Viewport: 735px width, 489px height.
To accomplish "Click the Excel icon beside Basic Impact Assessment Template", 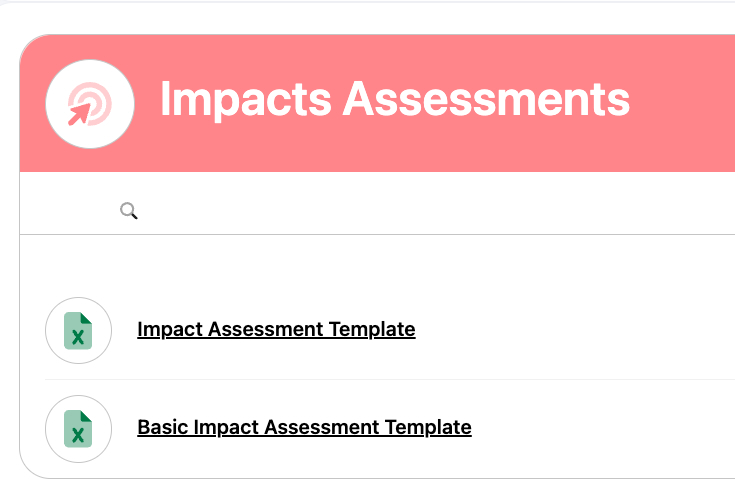I will tap(78, 428).
